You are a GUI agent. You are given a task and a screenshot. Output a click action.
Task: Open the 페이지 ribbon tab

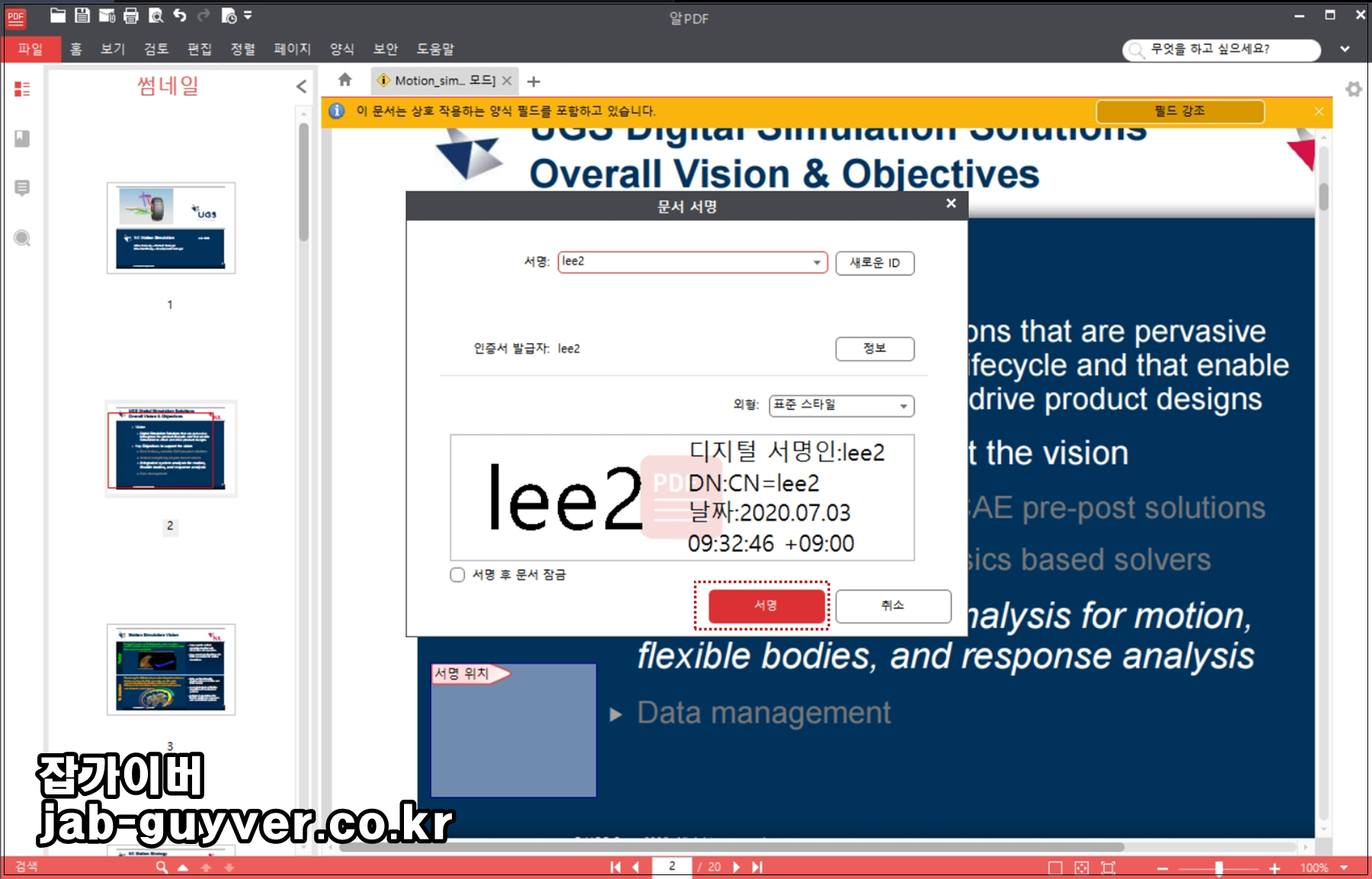click(x=293, y=49)
